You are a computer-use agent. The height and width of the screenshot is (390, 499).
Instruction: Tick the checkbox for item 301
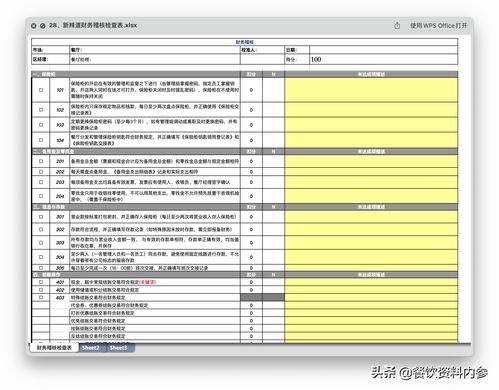41,217
